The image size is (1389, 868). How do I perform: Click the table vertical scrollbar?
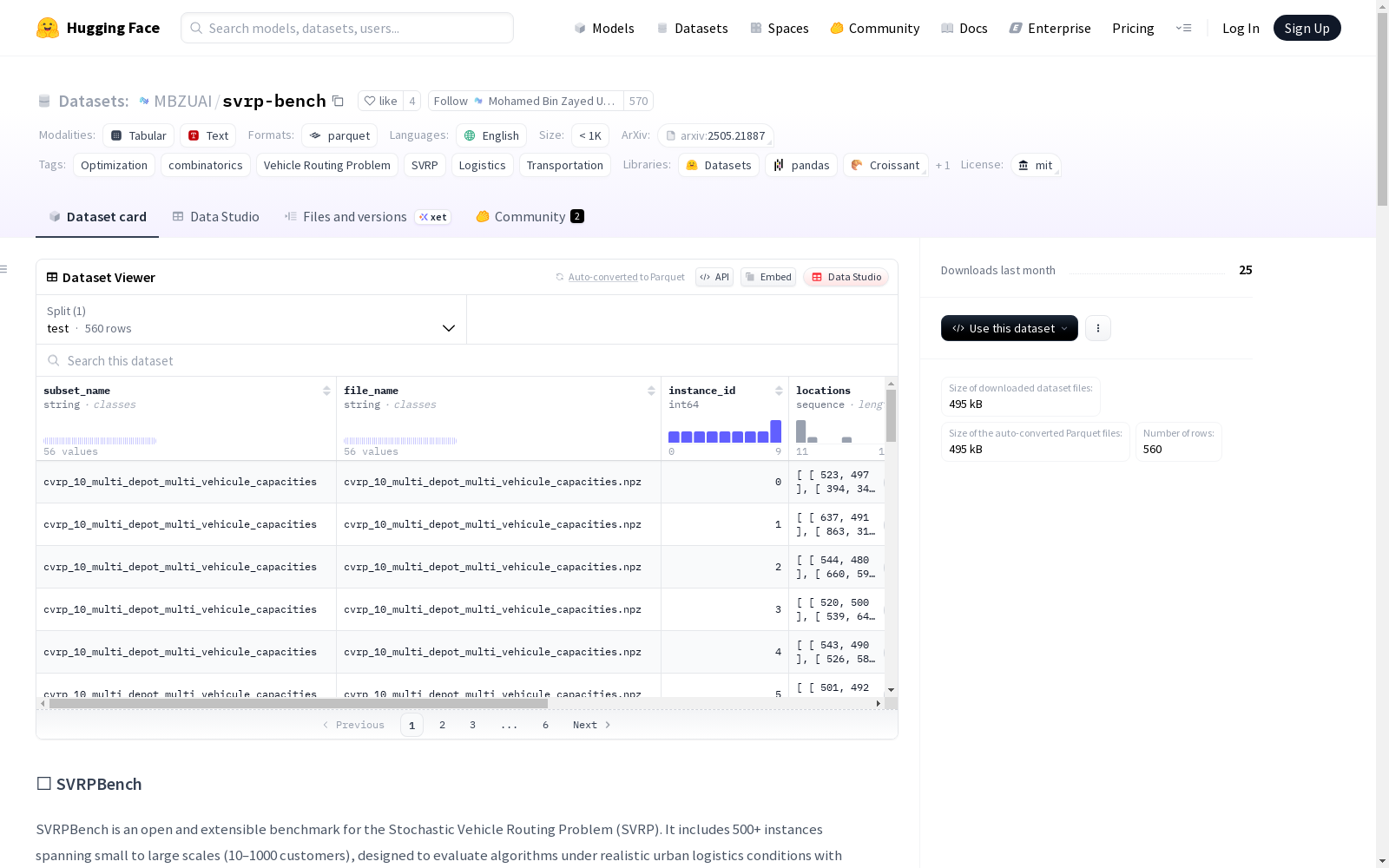point(891,416)
